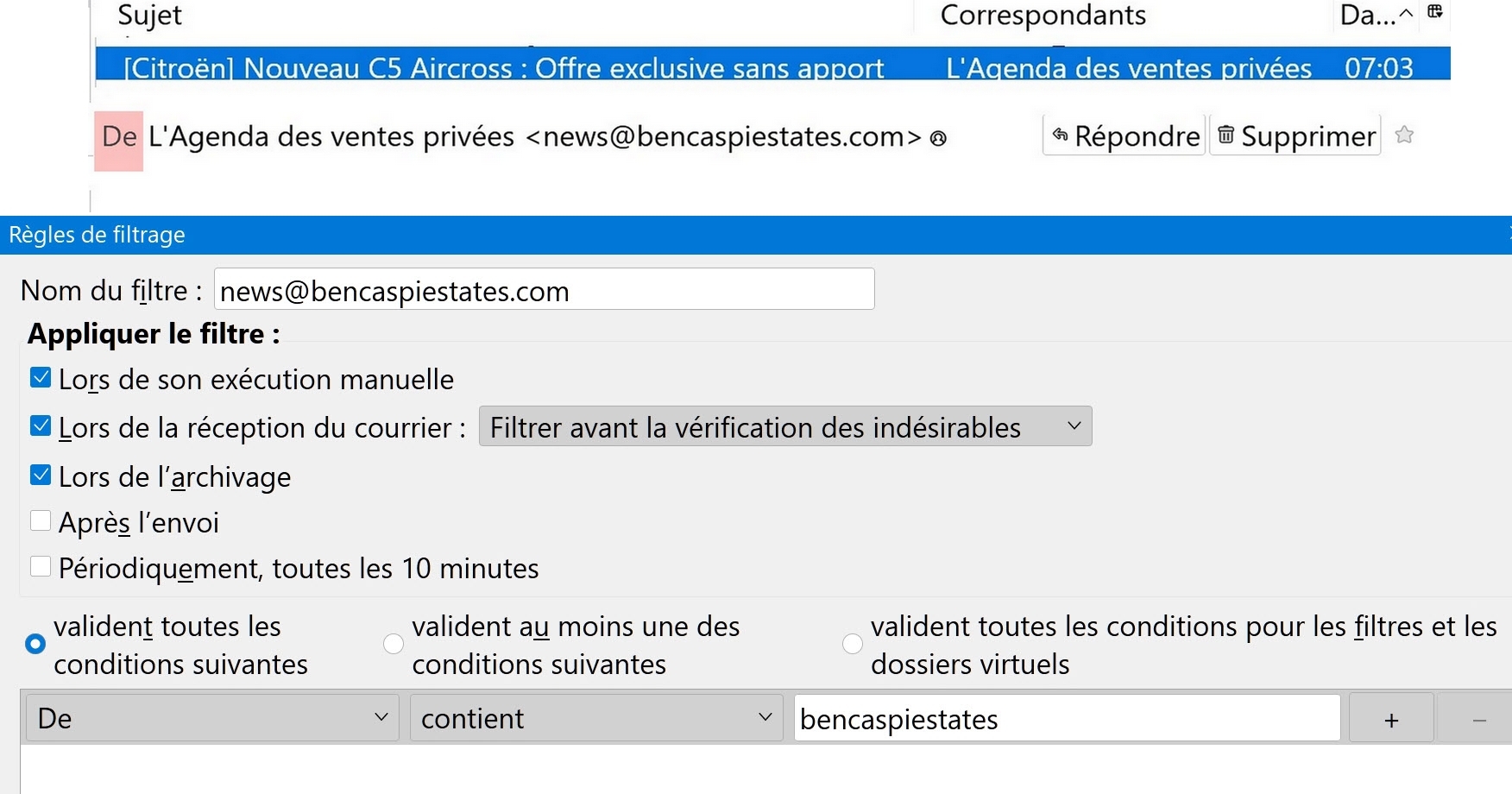1512x794 pixels.
Task: Select the filters and virtual folders radio option
Action: pos(853,644)
